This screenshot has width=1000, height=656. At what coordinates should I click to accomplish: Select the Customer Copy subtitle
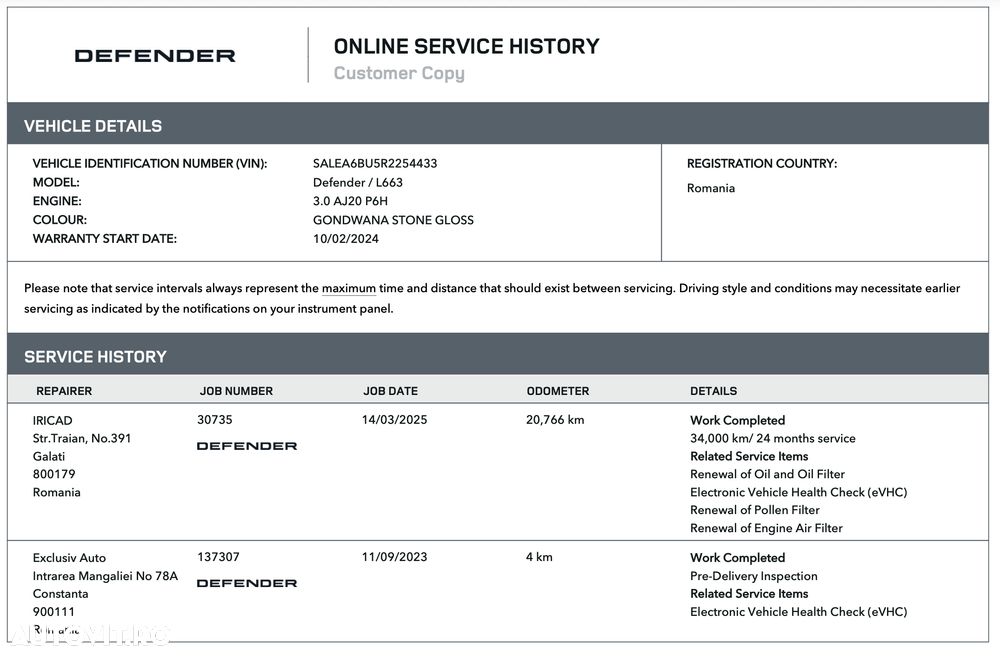click(x=399, y=73)
